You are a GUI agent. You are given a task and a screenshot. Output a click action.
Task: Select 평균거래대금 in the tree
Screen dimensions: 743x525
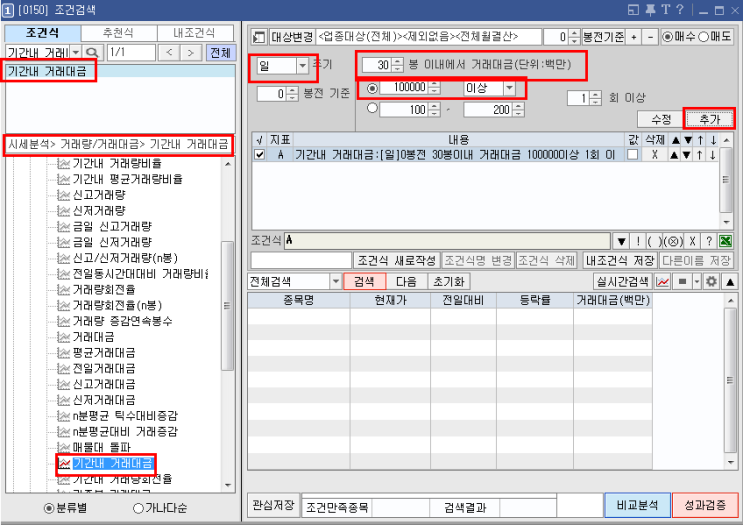point(104,353)
